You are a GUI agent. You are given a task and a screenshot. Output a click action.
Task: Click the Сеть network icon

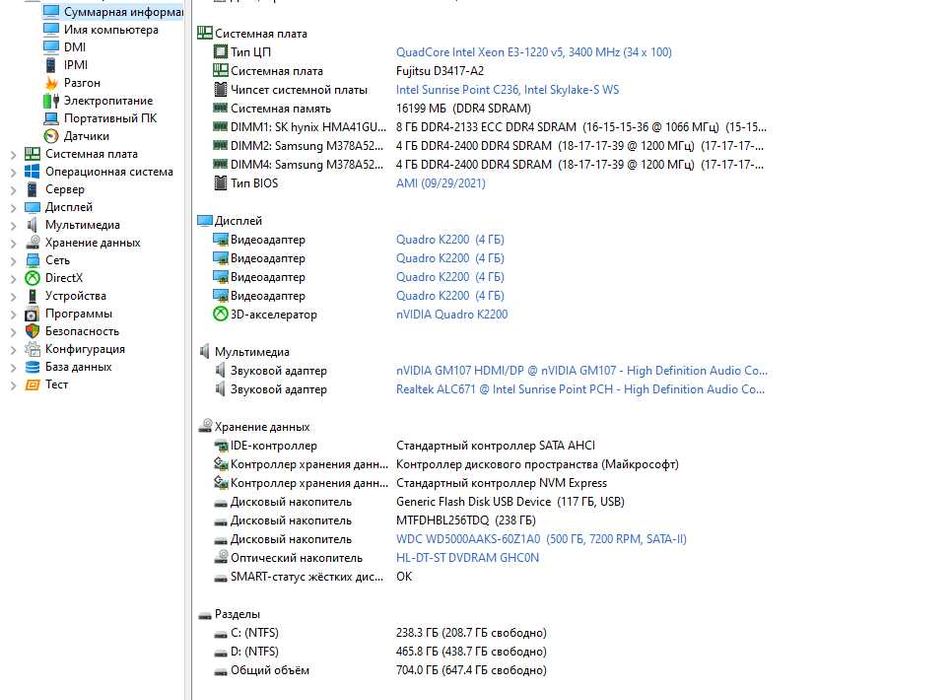32,260
